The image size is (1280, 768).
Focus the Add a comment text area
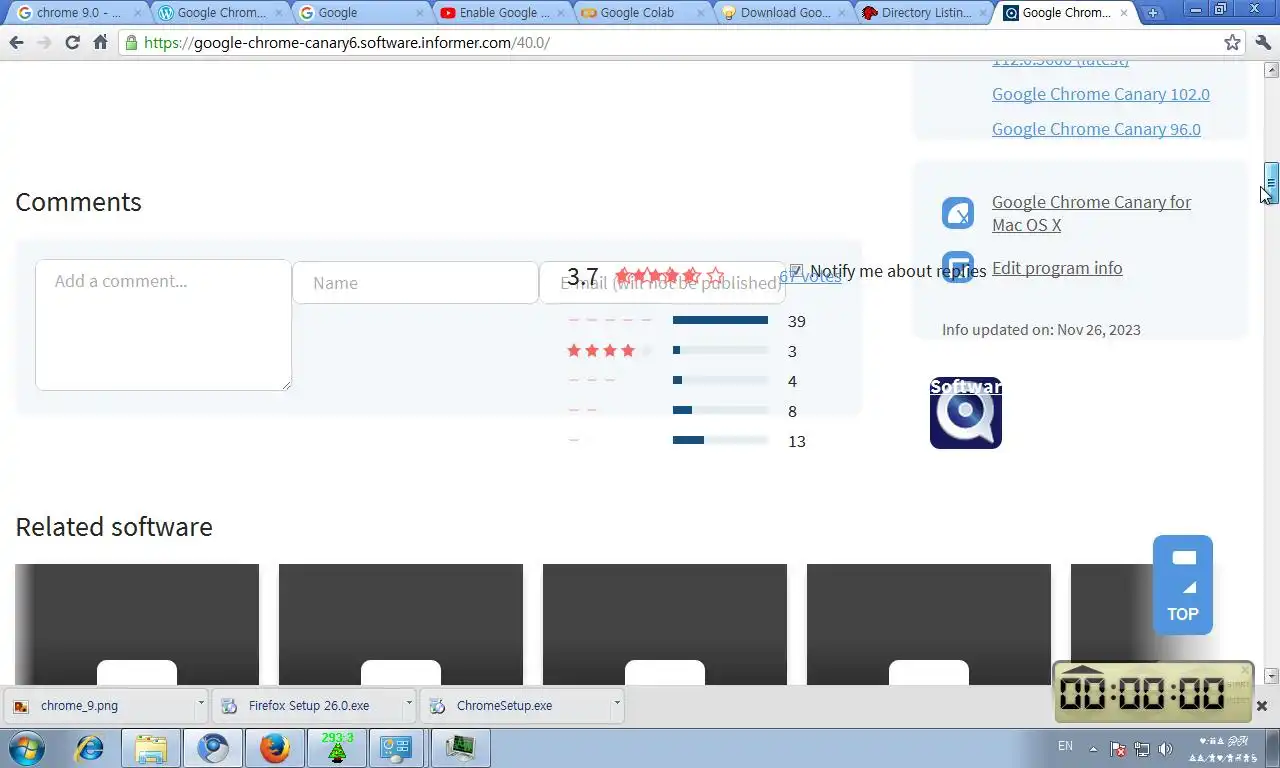[x=163, y=325]
